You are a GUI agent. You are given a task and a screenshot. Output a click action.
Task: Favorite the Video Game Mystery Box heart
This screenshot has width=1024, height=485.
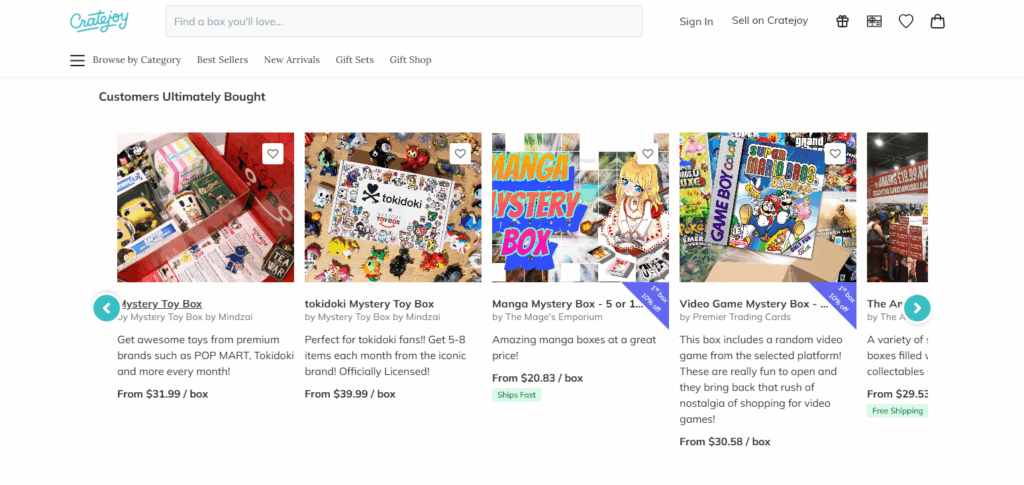point(835,154)
